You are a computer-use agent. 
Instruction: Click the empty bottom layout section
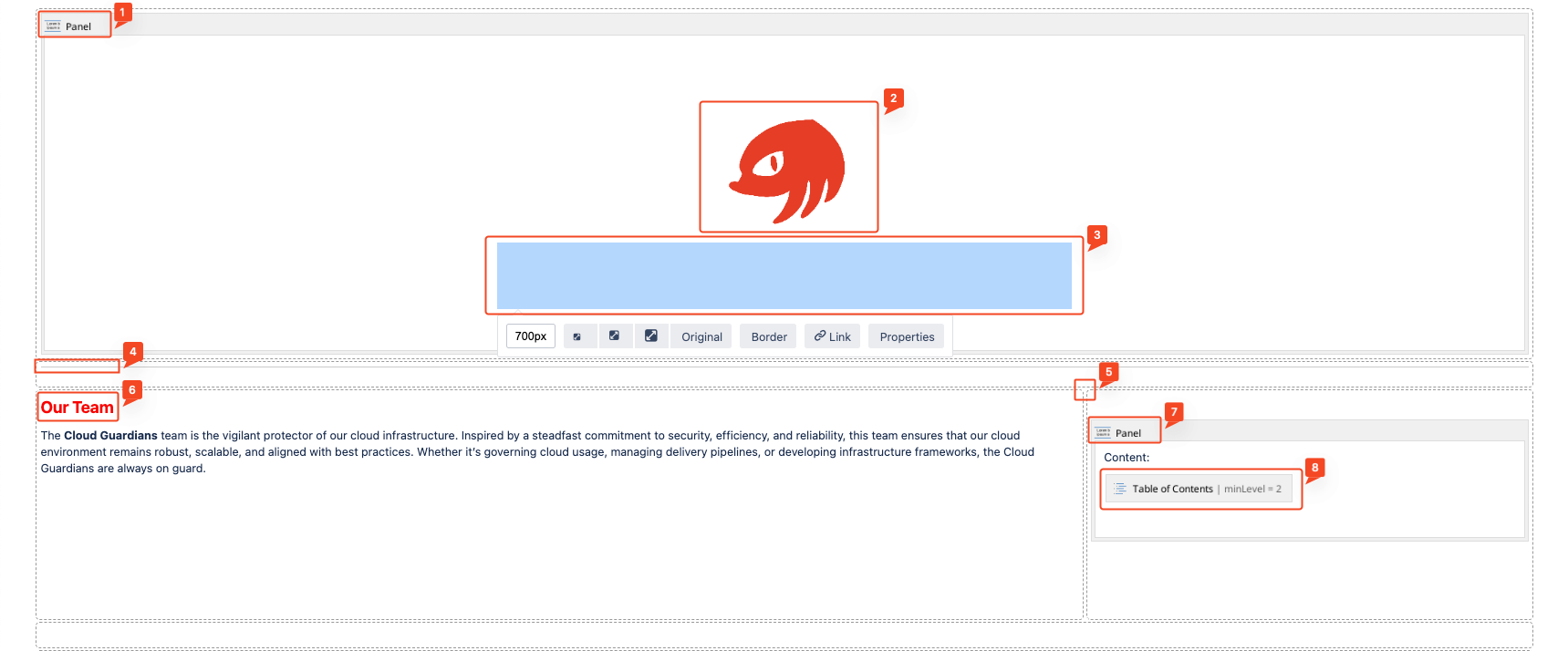784,635
